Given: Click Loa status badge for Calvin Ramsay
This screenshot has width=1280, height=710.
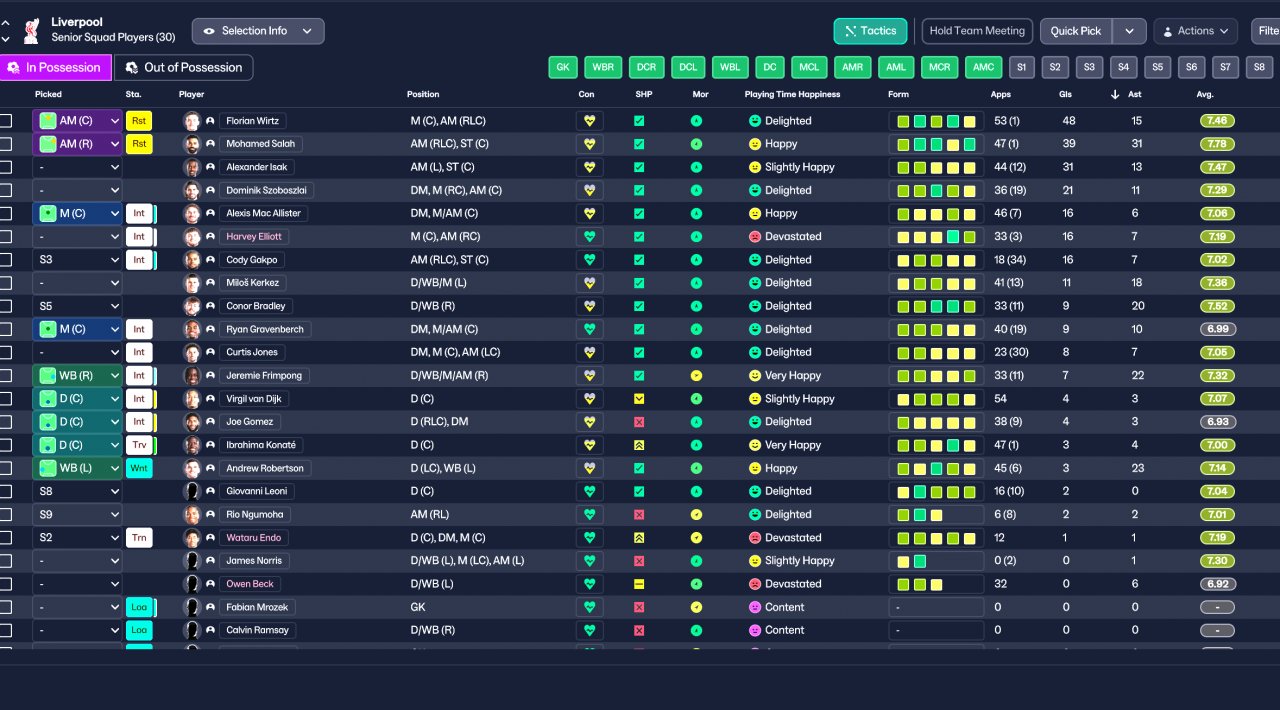Looking at the screenshot, I should point(139,630).
